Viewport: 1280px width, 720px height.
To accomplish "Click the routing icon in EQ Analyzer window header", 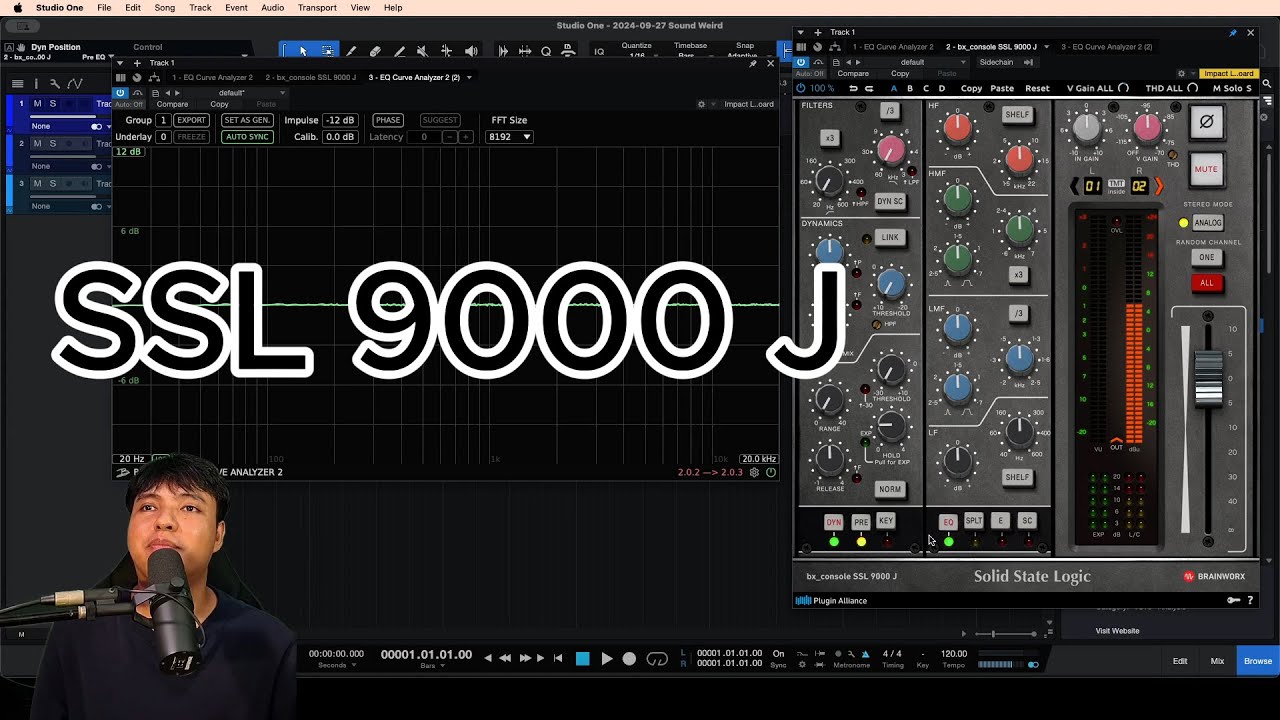I will [154, 77].
